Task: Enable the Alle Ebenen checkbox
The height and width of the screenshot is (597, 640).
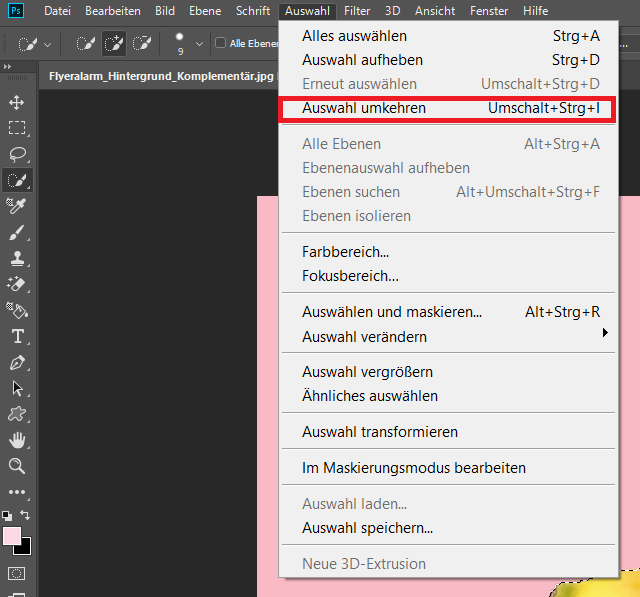Action: [x=221, y=43]
